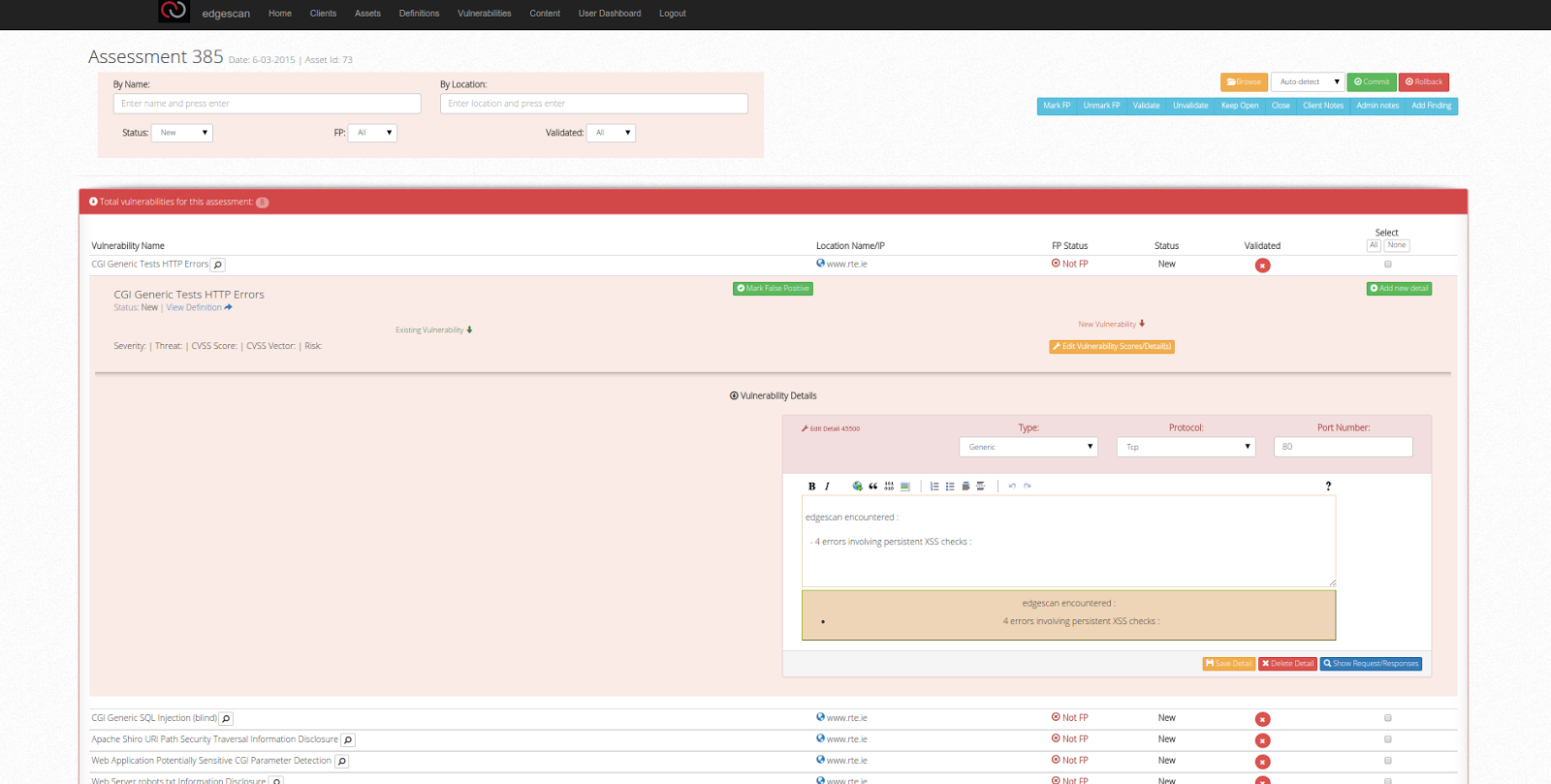
Task: Click the validated red X for HTTP Errors row
Action: [1262, 266]
